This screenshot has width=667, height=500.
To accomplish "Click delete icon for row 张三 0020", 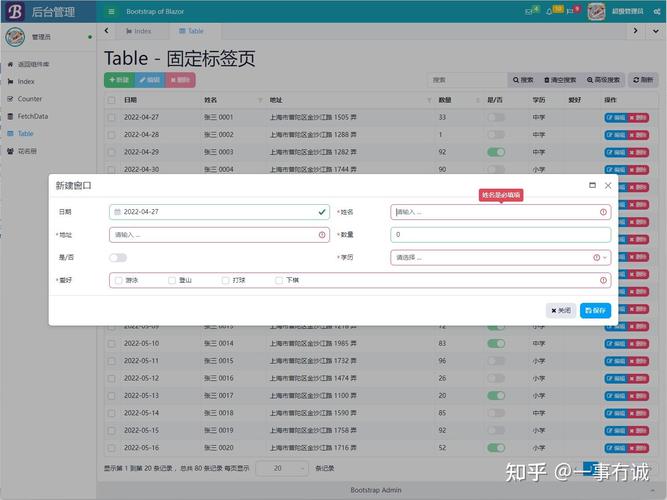I will (638, 448).
